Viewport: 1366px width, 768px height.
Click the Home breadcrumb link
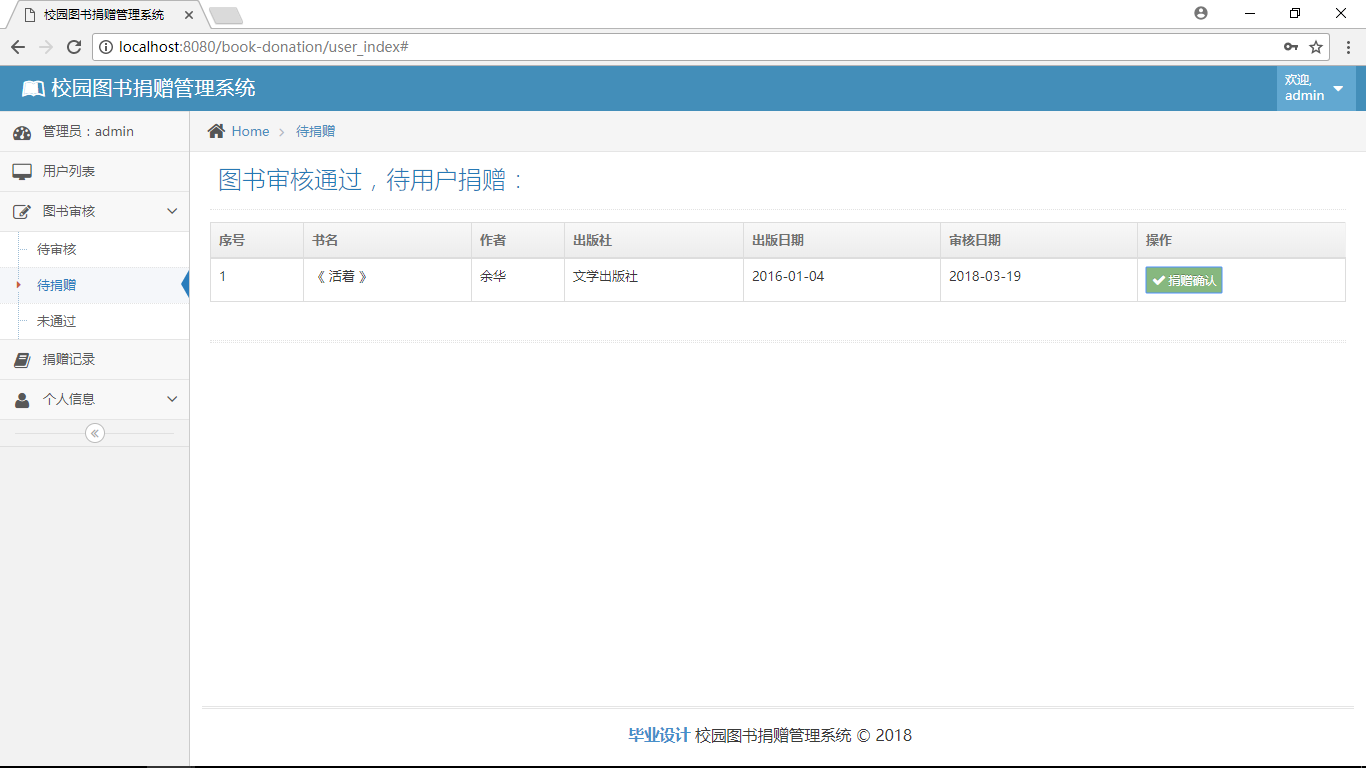click(250, 131)
